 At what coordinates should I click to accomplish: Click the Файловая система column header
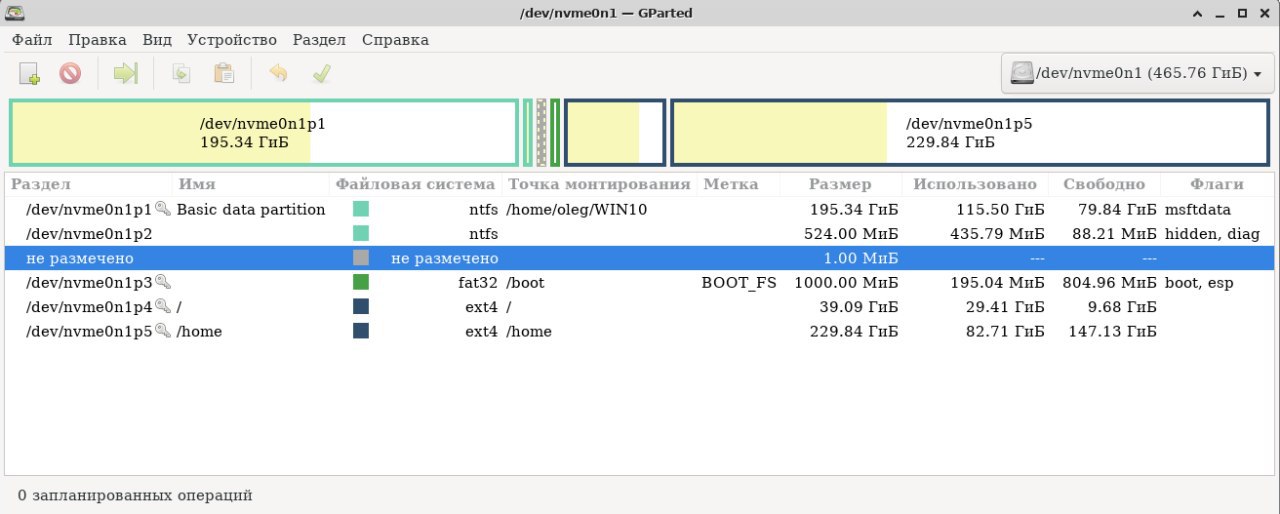(x=416, y=184)
